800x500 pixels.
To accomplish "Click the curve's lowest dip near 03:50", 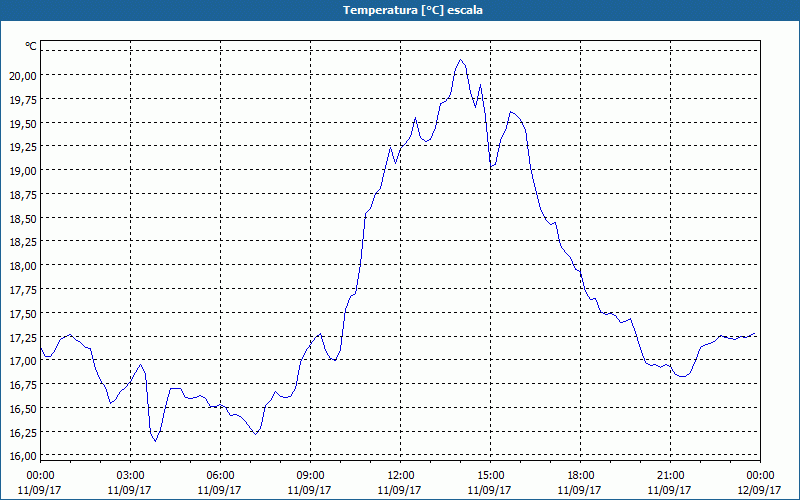I will [156, 440].
